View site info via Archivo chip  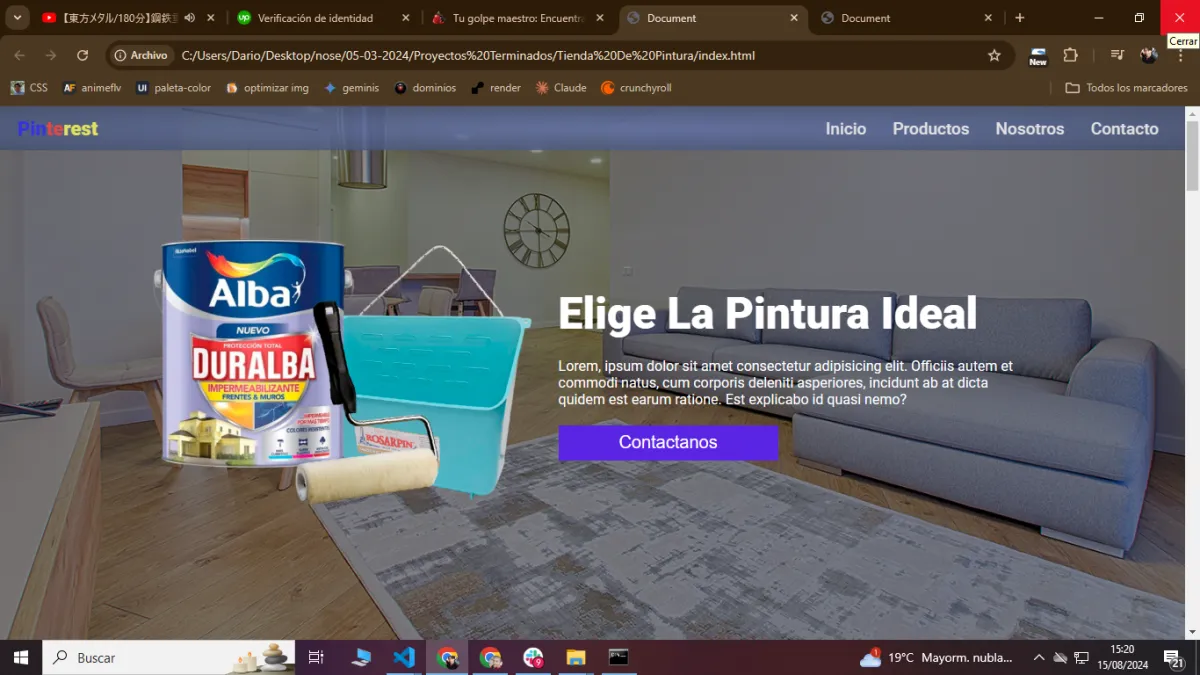[140, 56]
